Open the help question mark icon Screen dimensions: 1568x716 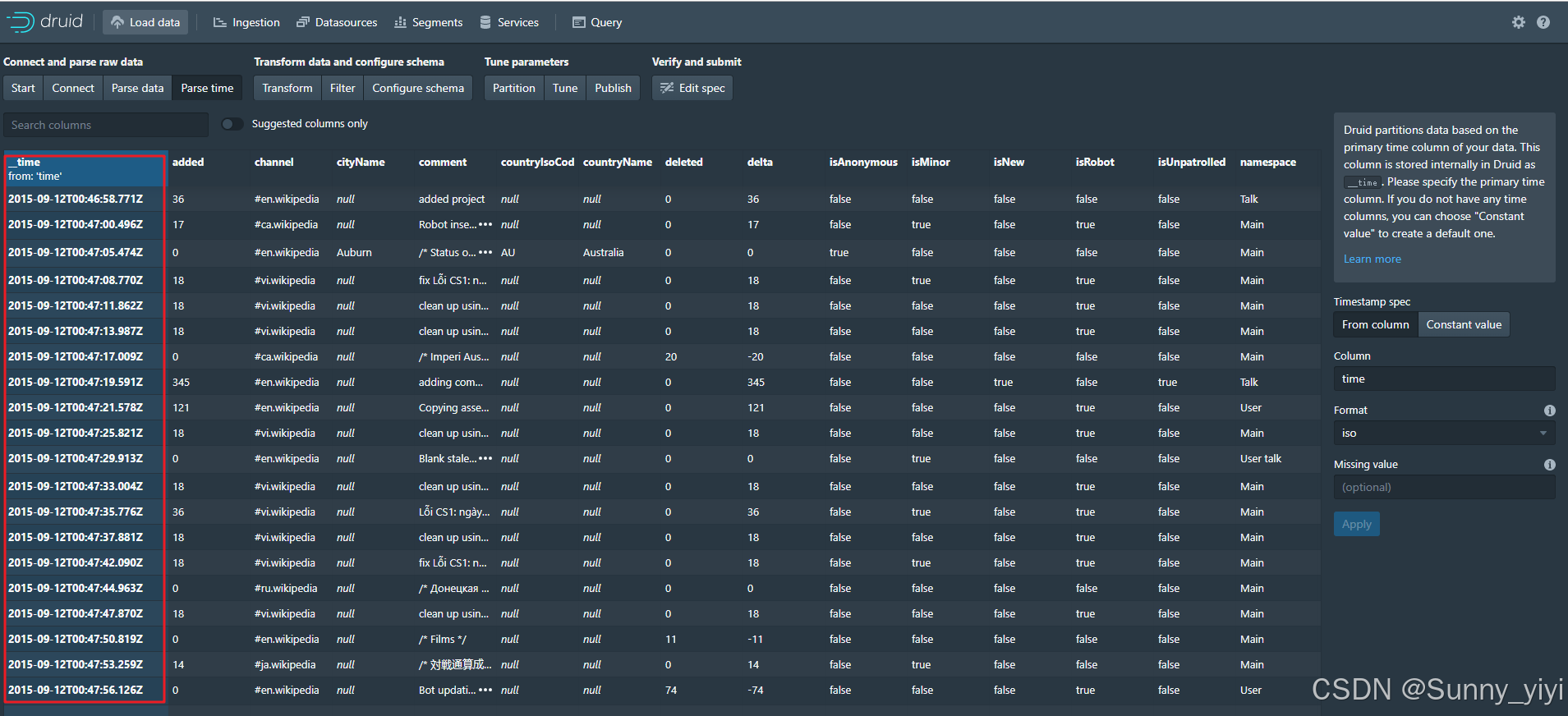tap(1543, 22)
